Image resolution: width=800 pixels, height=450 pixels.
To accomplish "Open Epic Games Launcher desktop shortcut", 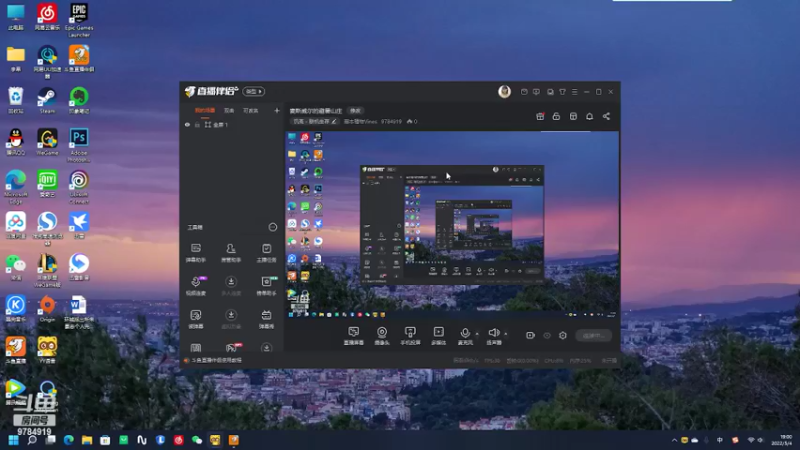I will [x=79, y=20].
